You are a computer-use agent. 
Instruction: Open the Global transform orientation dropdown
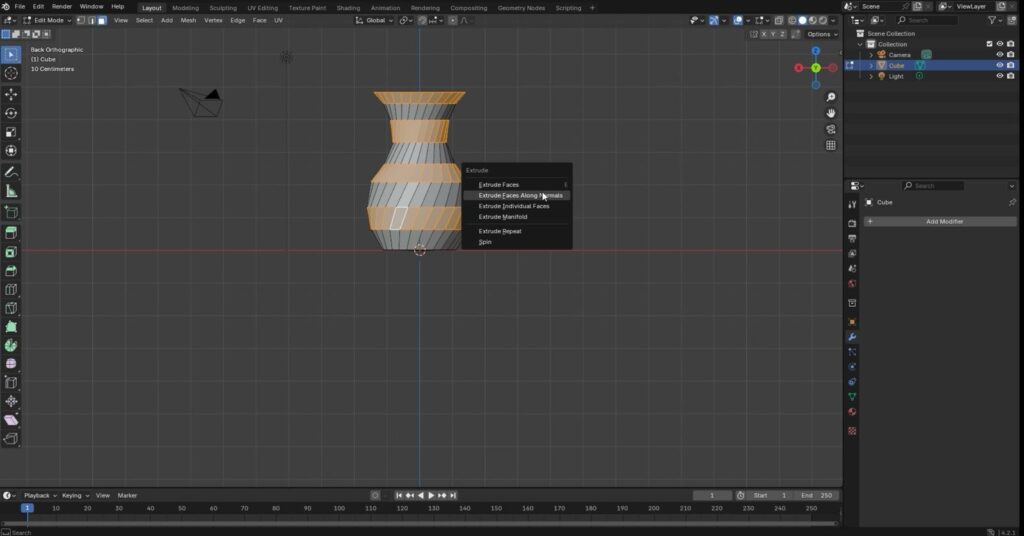click(377, 20)
